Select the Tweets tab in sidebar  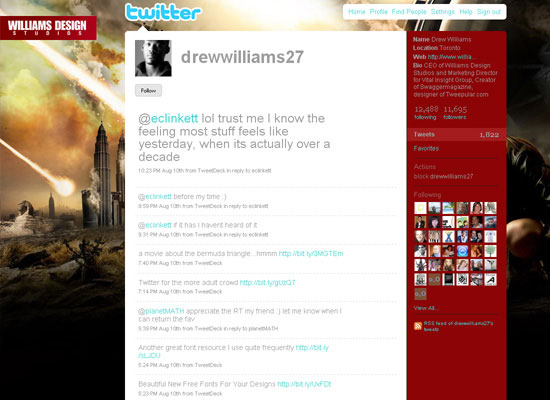tap(457, 134)
